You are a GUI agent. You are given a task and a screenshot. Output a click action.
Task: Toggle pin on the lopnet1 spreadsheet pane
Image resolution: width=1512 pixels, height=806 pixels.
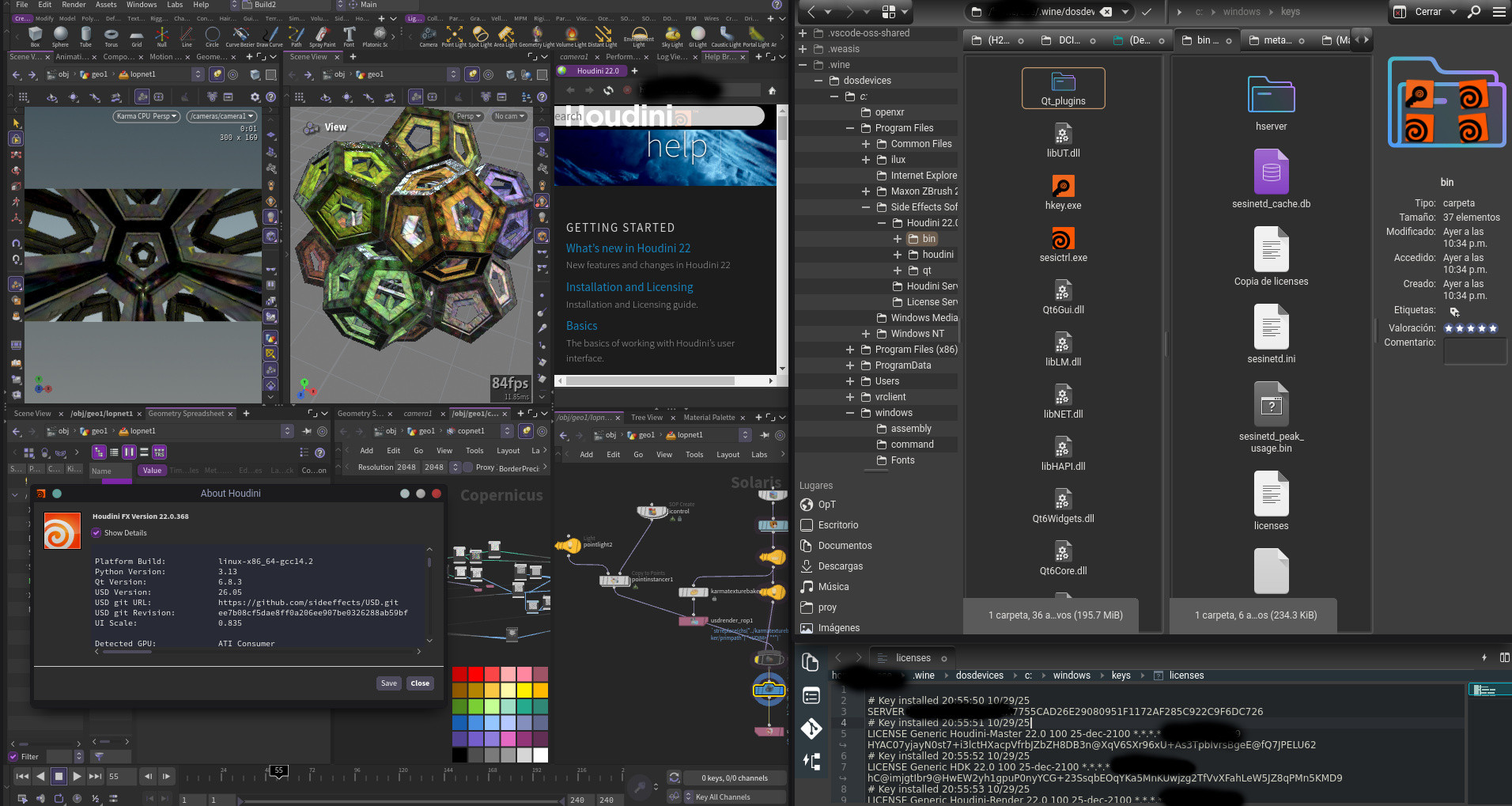click(x=306, y=431)
